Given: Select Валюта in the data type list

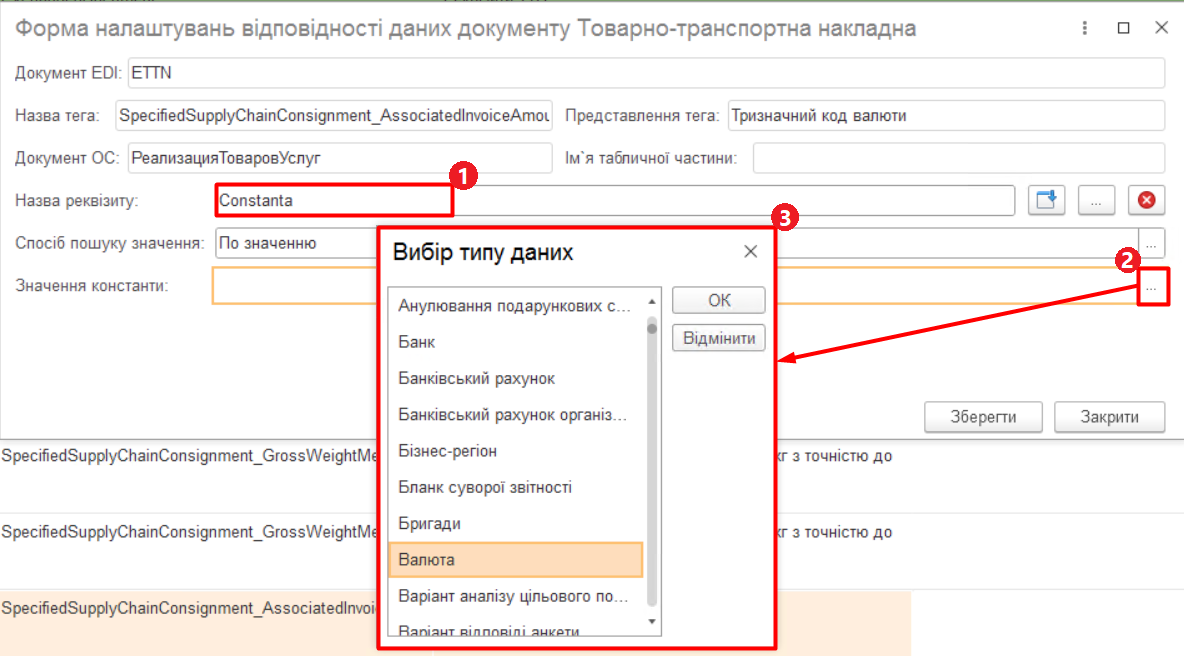Looking at the screenshot, I should click(514, 560).
